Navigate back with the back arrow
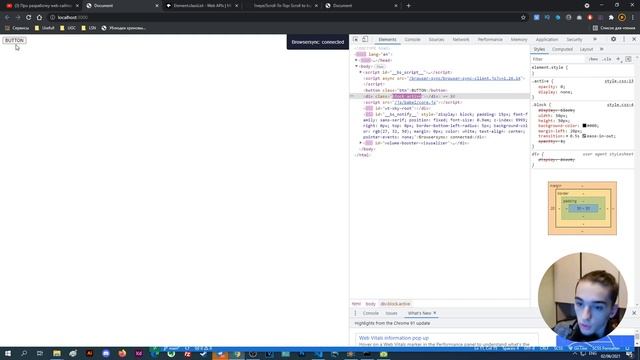Viewport: 640px width, 360px height. 7,18
